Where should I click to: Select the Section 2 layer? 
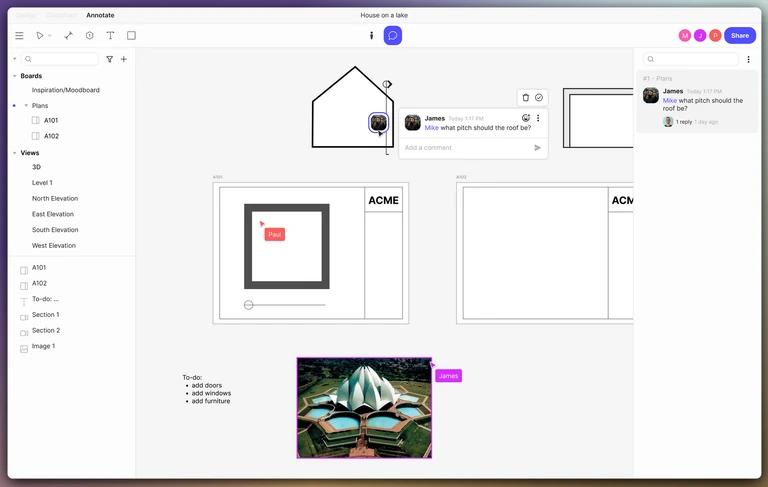tap(46, 330)
